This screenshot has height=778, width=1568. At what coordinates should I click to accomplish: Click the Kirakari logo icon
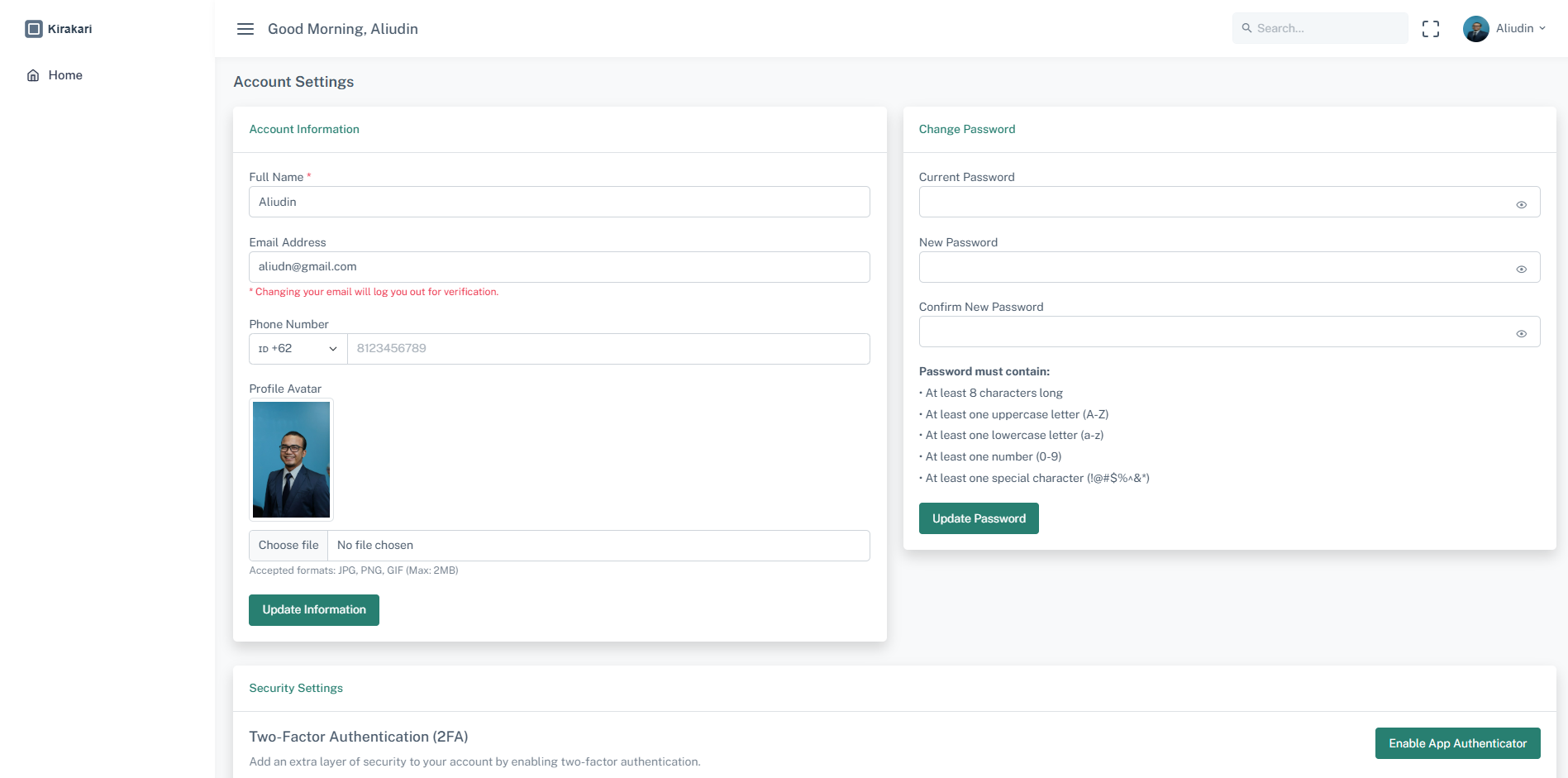(33, 28)
